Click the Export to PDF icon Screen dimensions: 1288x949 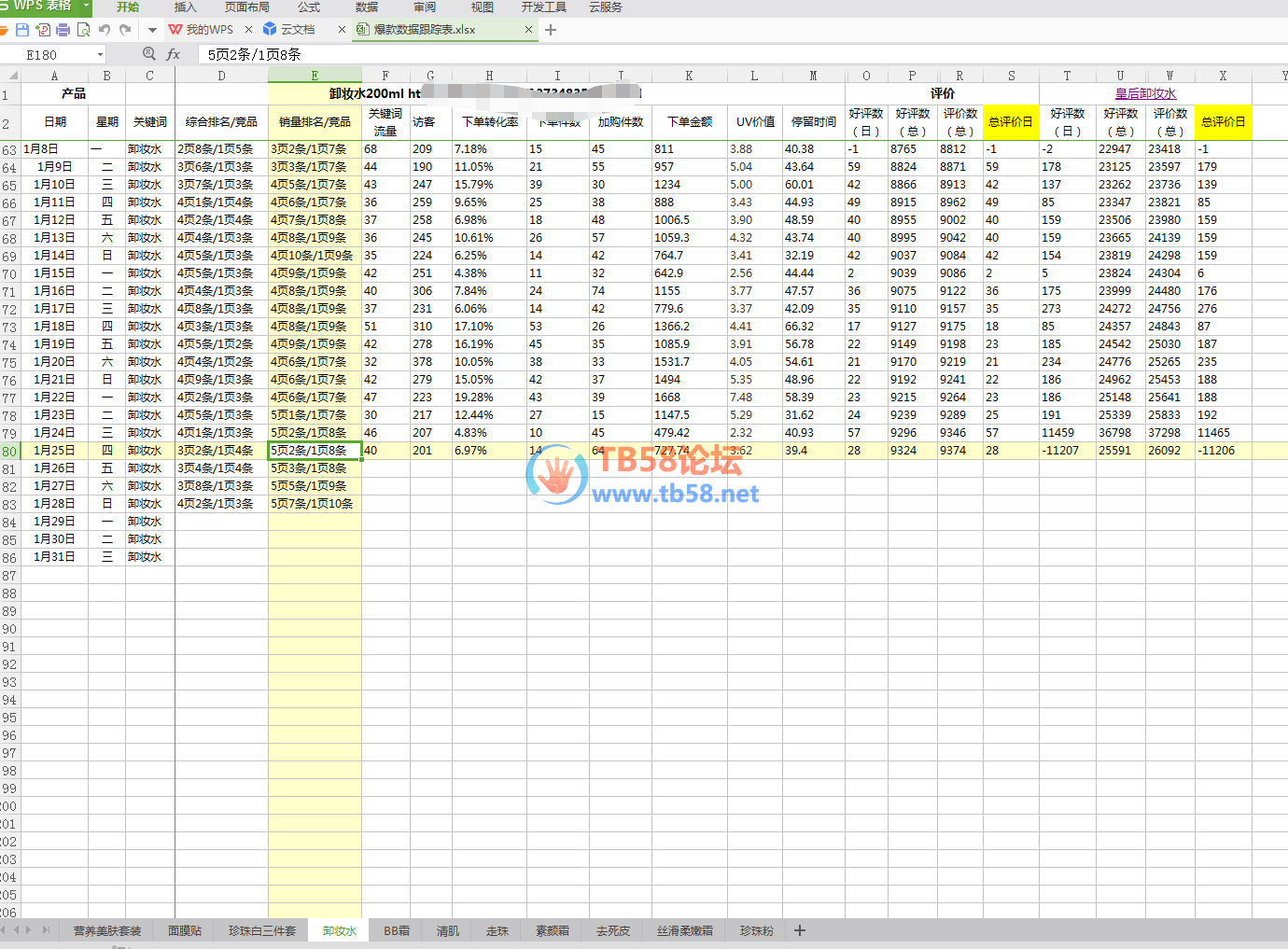point(43,30)
